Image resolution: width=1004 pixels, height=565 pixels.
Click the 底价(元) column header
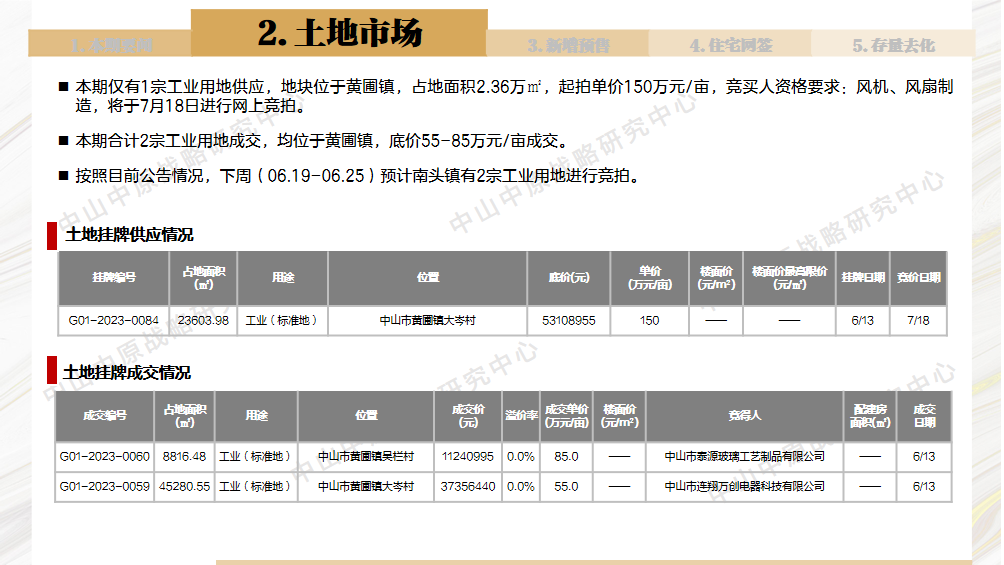pyautogui.click(x=568, y=278)
